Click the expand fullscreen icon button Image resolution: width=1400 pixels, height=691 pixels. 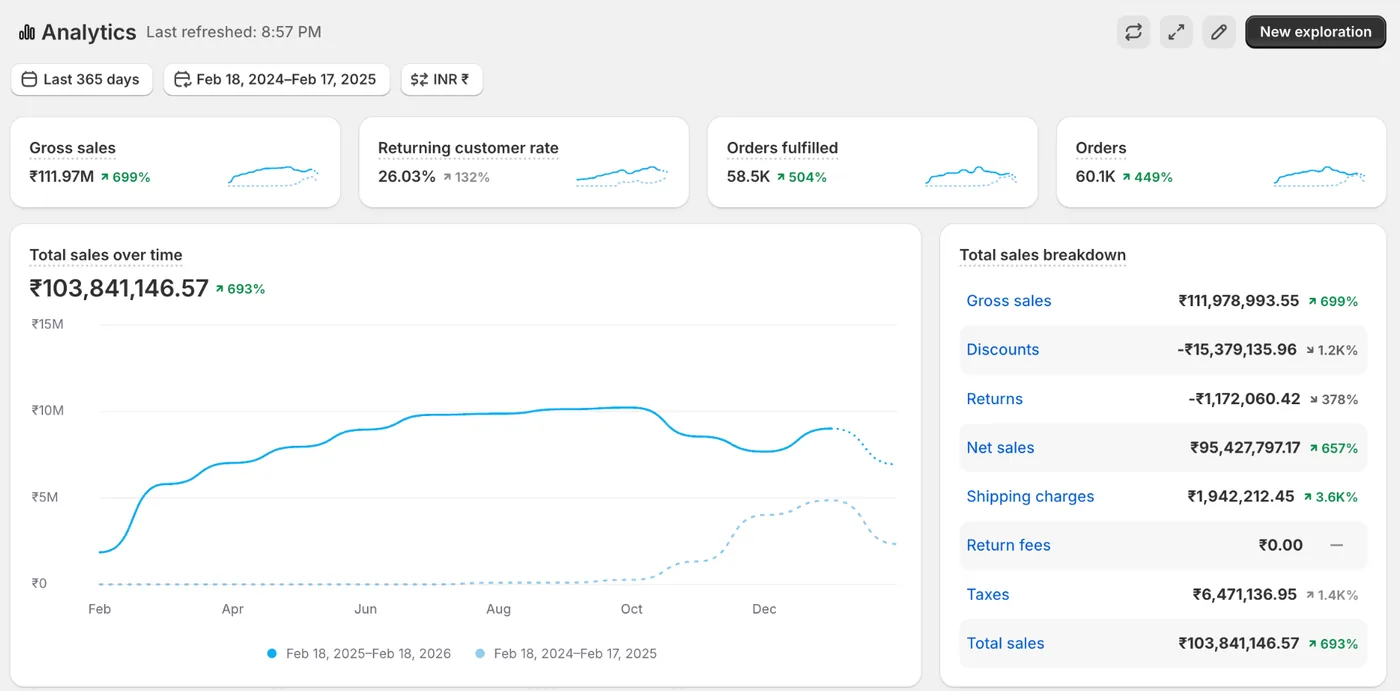pyautogui.click(x=1177, y=32)
